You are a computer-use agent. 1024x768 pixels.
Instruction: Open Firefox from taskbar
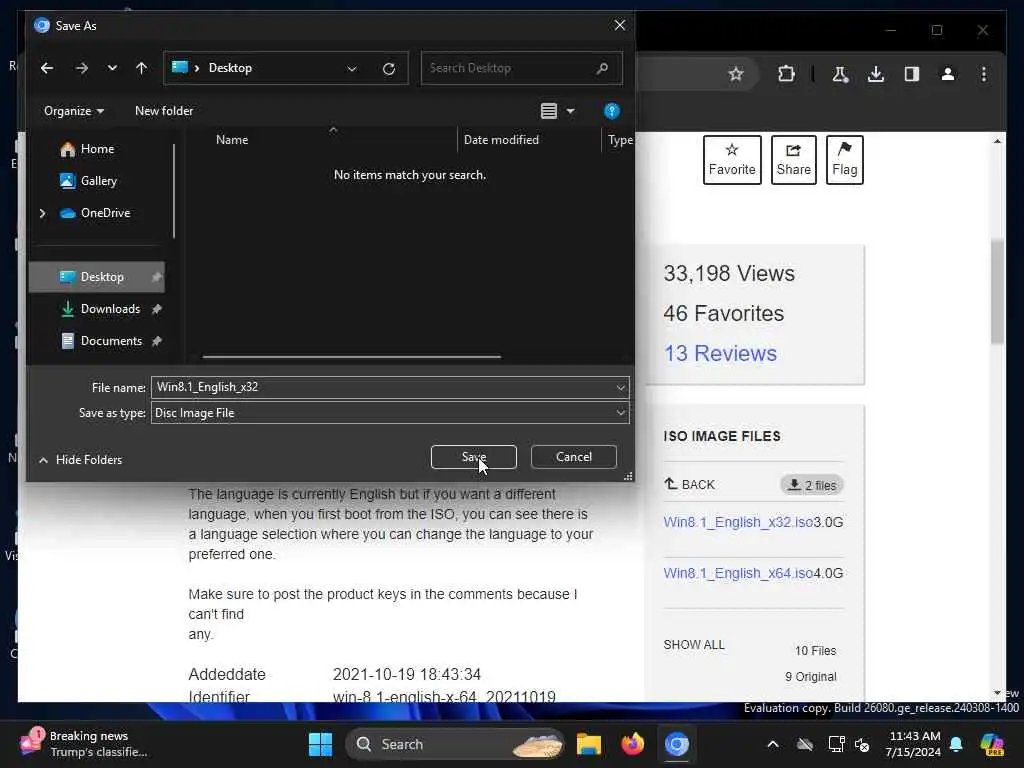click(632, 744)
